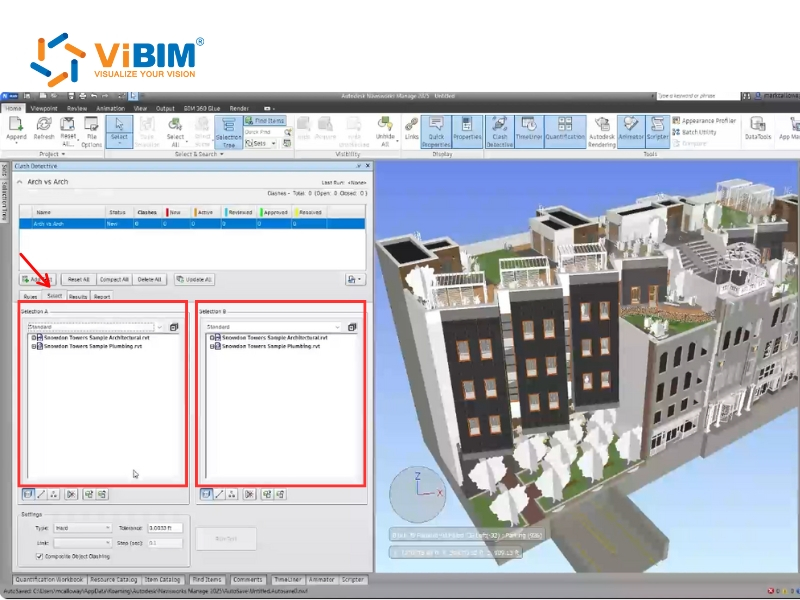
Task: Open Quick Properties display
Action: (437, 127)
